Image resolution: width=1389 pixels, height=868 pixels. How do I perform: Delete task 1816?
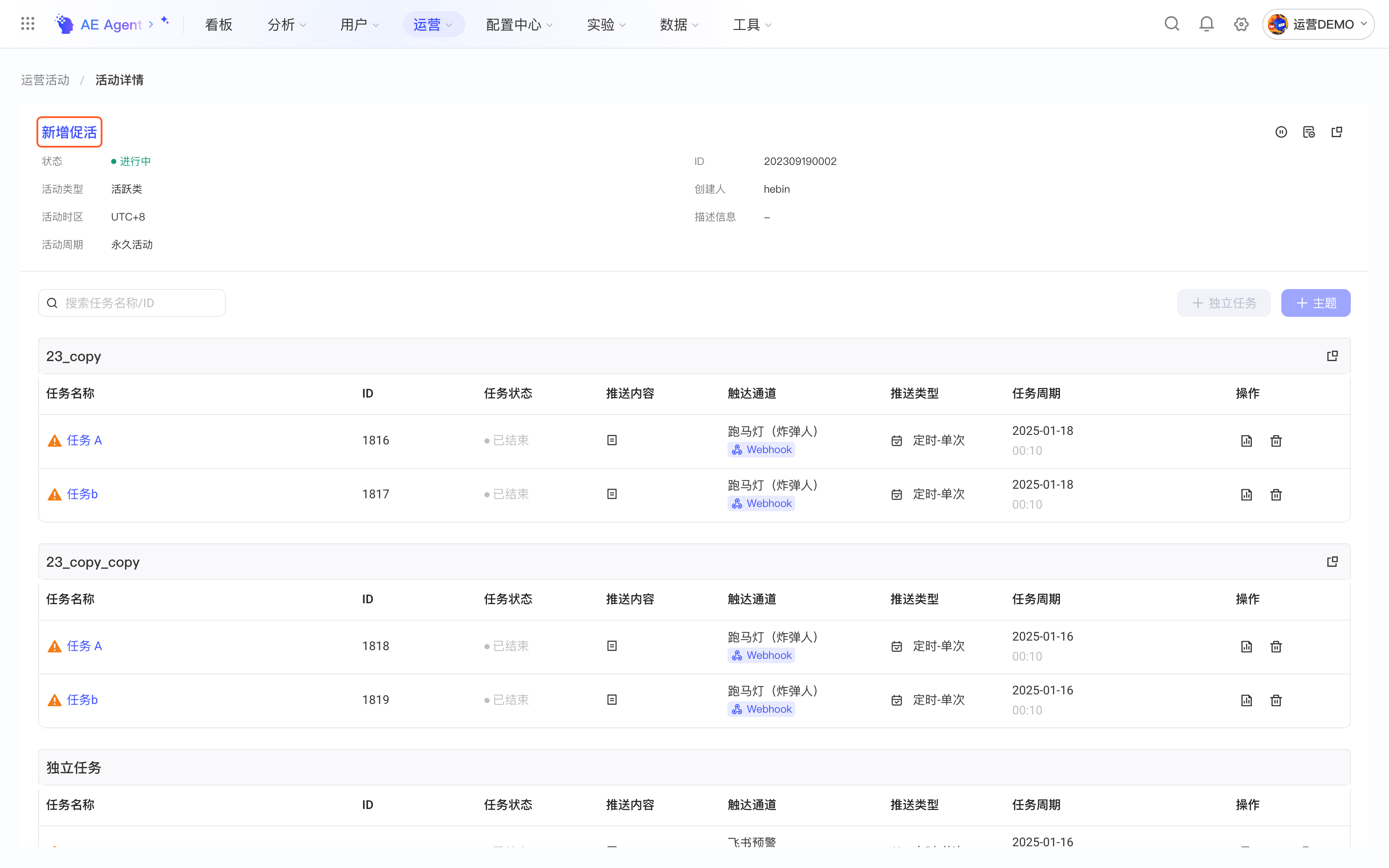(x=1275, y=441)
